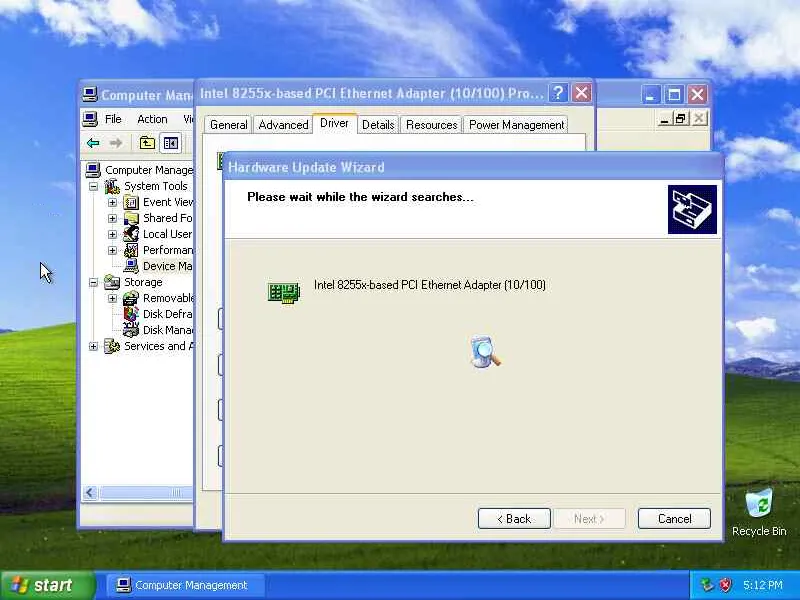This screenshot has height=600, width=800.
Task: Click the Event Viewer icon
Action: tap(131, 203)
